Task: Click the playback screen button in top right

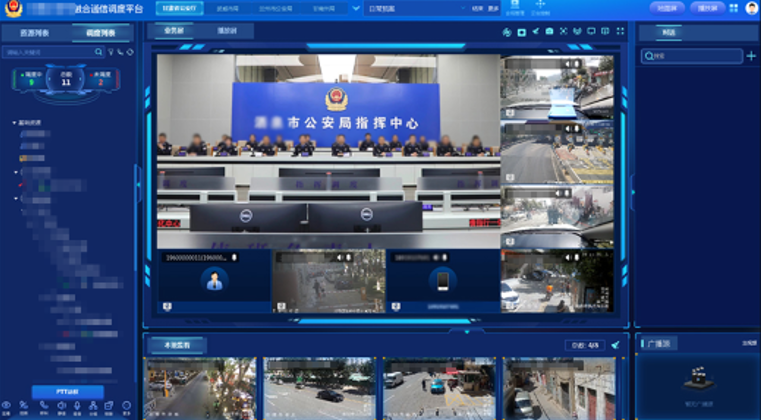Action: click(707, 8)
